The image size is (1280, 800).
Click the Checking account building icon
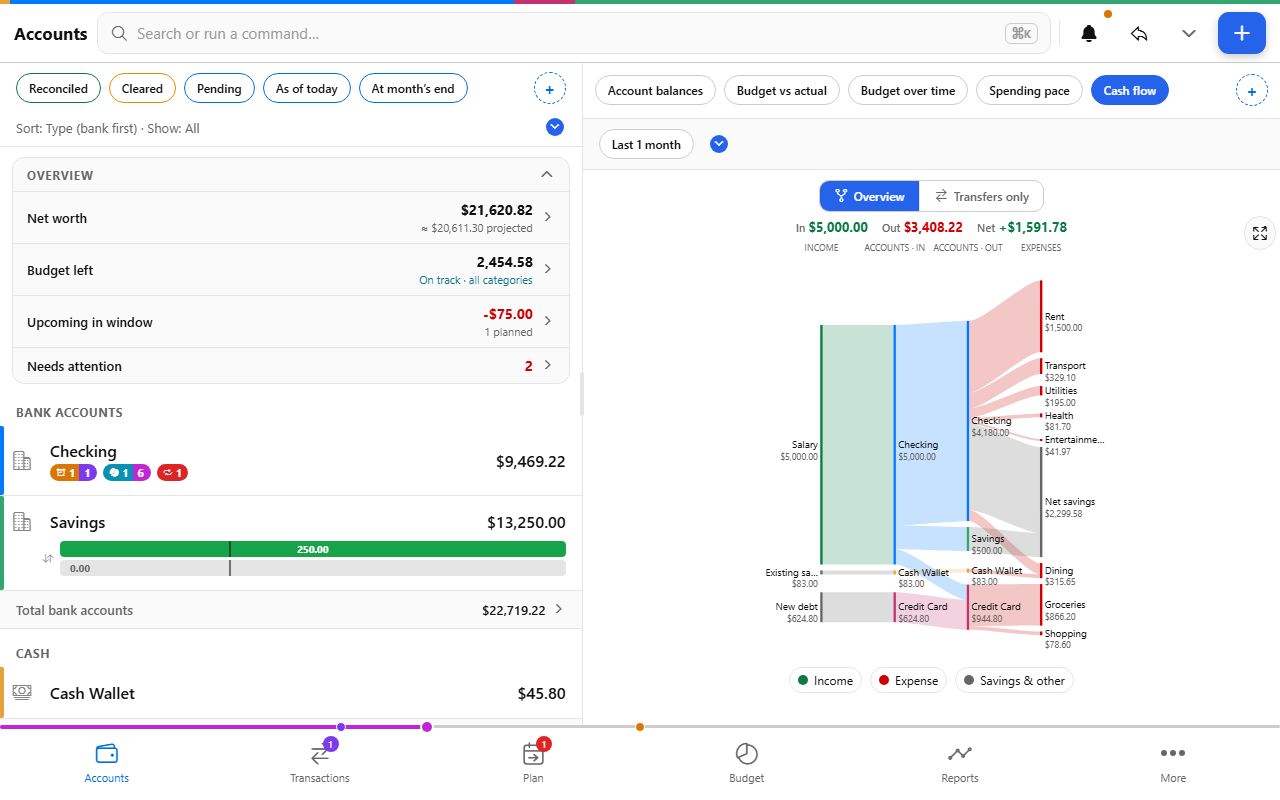[22, 461]
